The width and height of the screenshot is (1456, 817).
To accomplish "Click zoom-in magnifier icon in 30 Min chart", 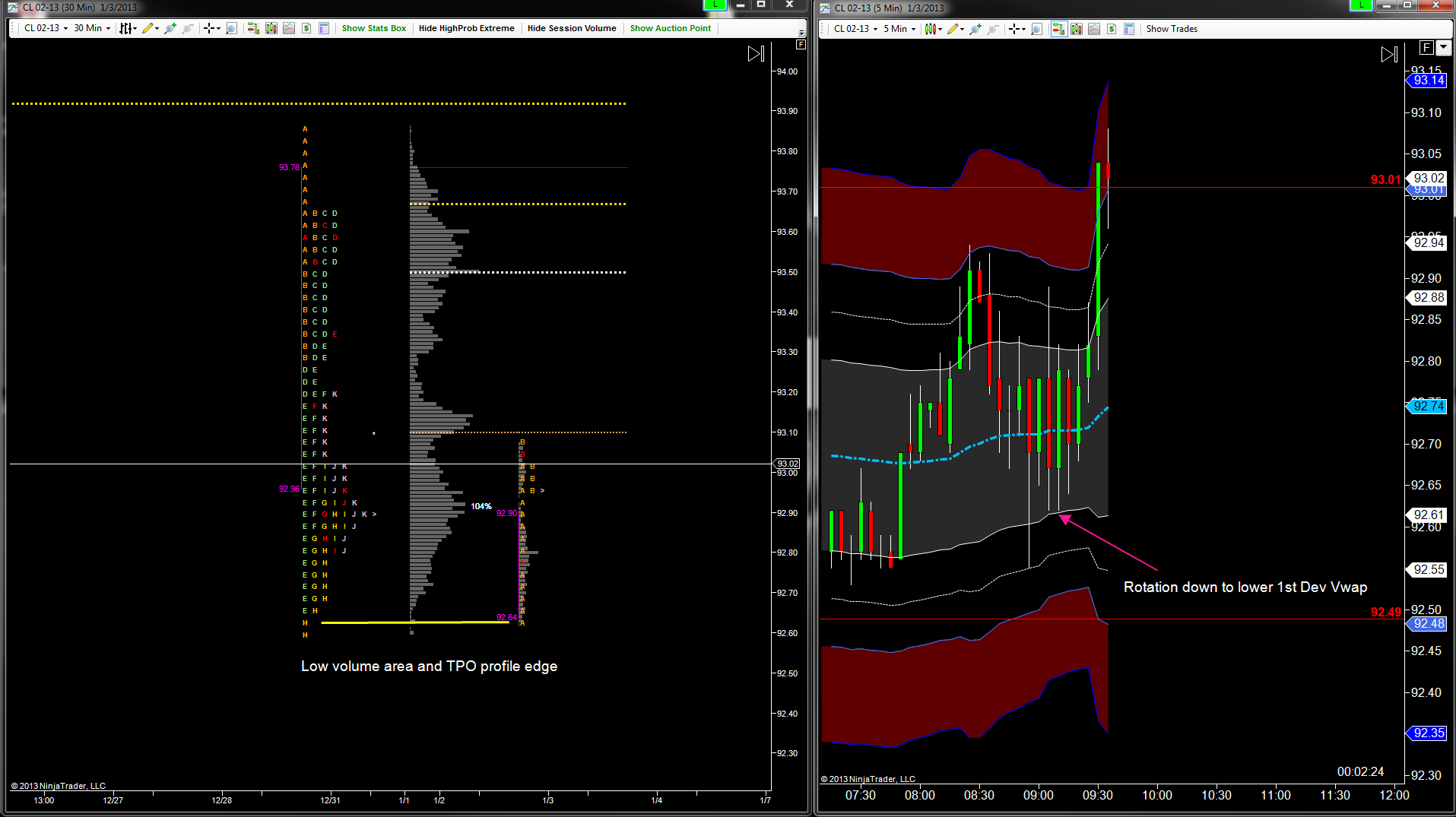I will (x=170, y=28).
